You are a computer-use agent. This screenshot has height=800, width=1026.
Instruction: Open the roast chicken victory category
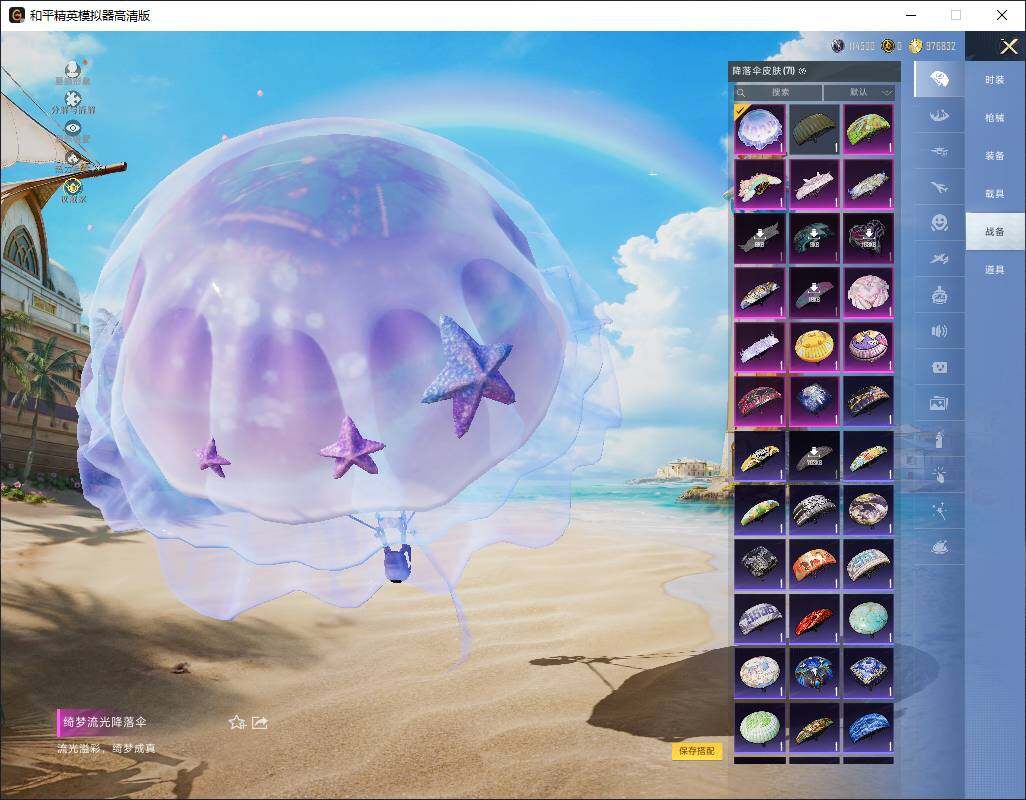(939, 547)
